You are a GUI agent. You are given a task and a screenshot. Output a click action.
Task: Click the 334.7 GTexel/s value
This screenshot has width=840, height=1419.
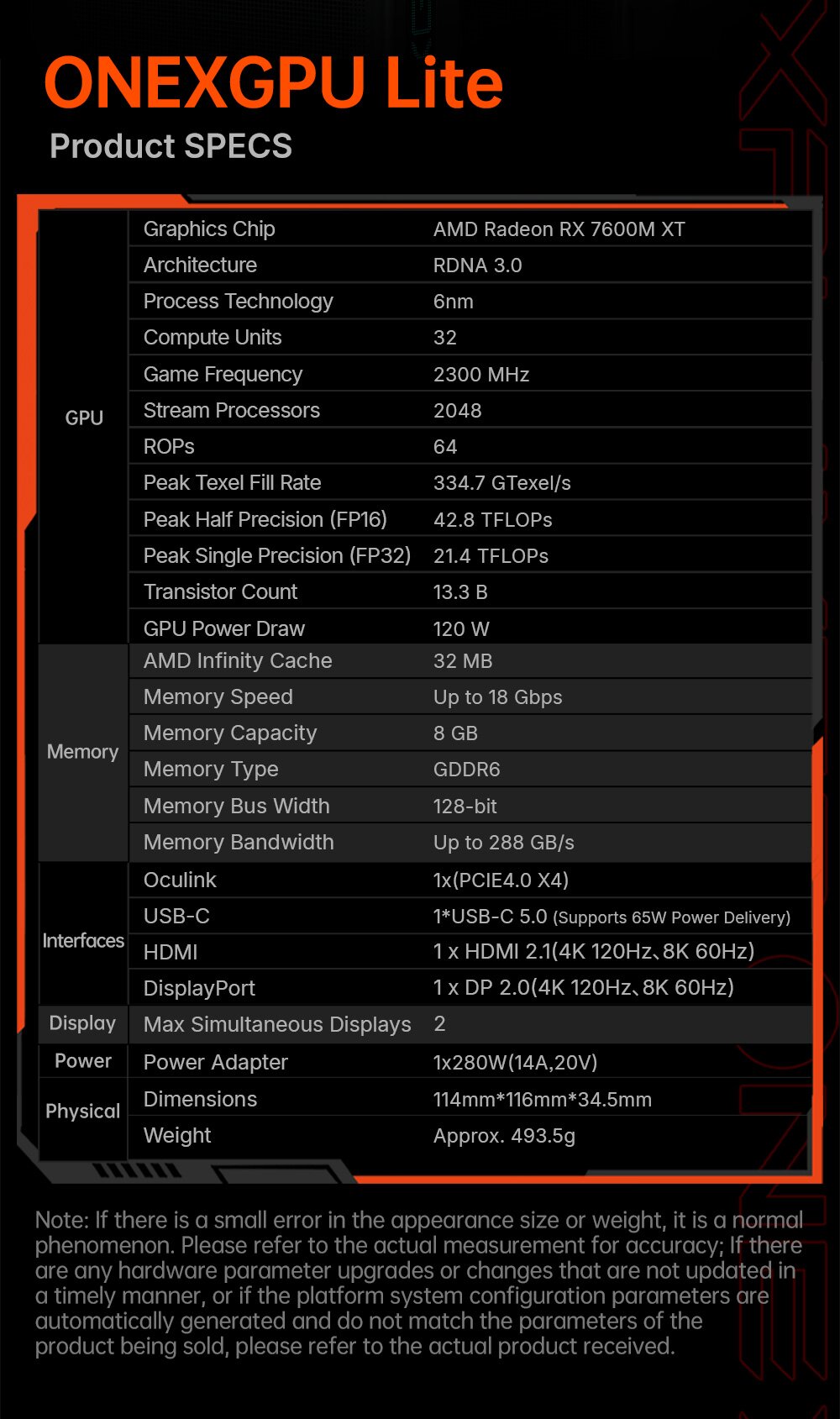point(501,483)
